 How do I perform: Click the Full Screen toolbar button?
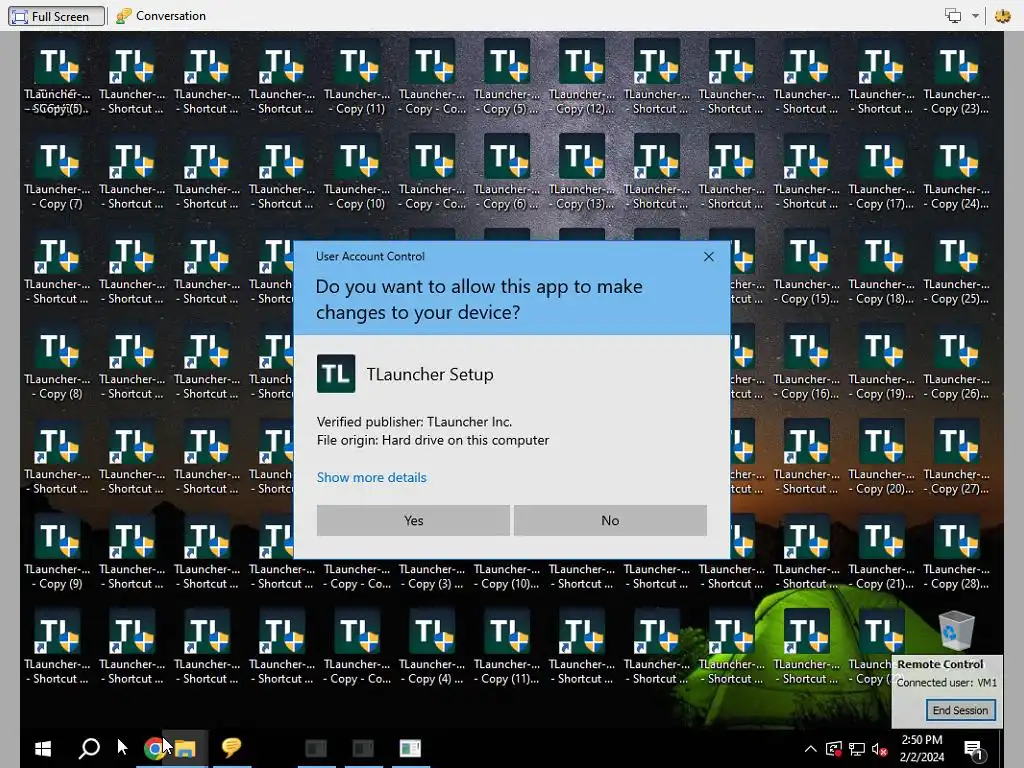[x=56, y=16]
